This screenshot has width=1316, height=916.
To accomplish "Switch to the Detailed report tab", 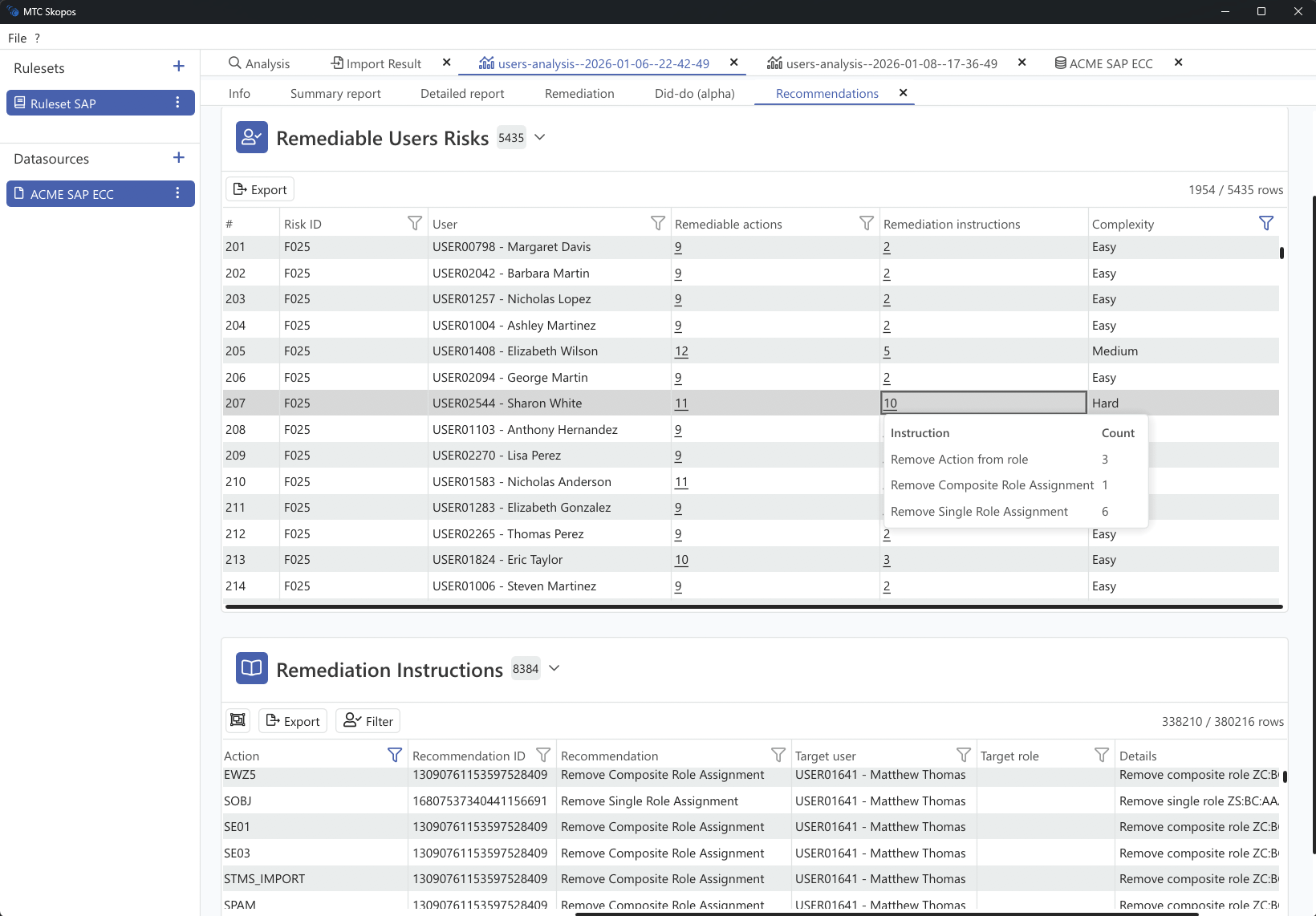I will (x=462, y=94).
